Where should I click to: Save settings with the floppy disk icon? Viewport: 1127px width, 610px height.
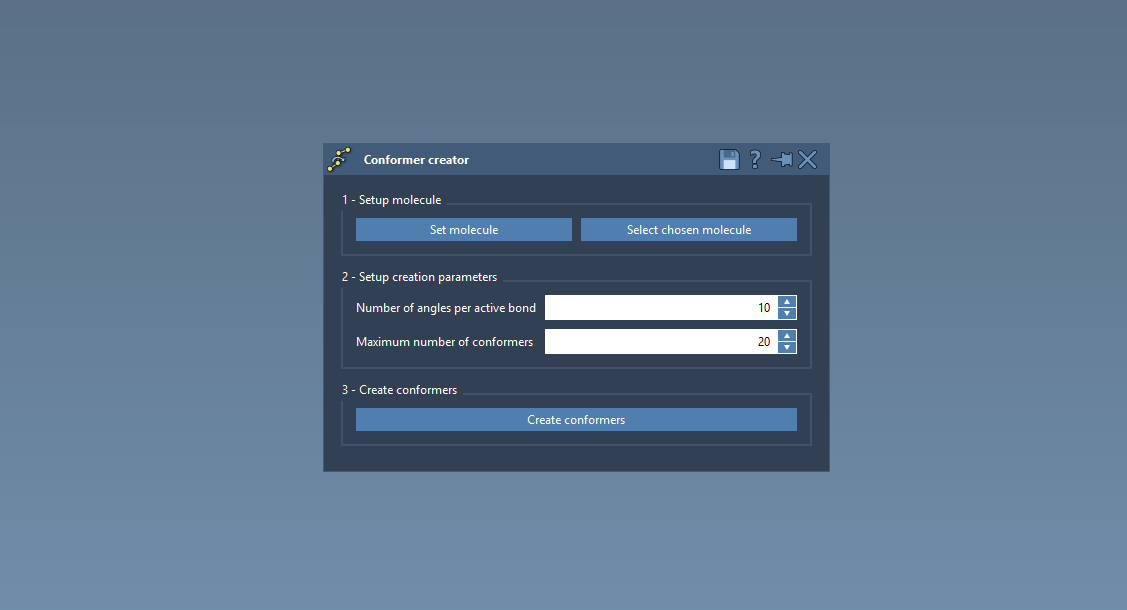tap(729, 160)
